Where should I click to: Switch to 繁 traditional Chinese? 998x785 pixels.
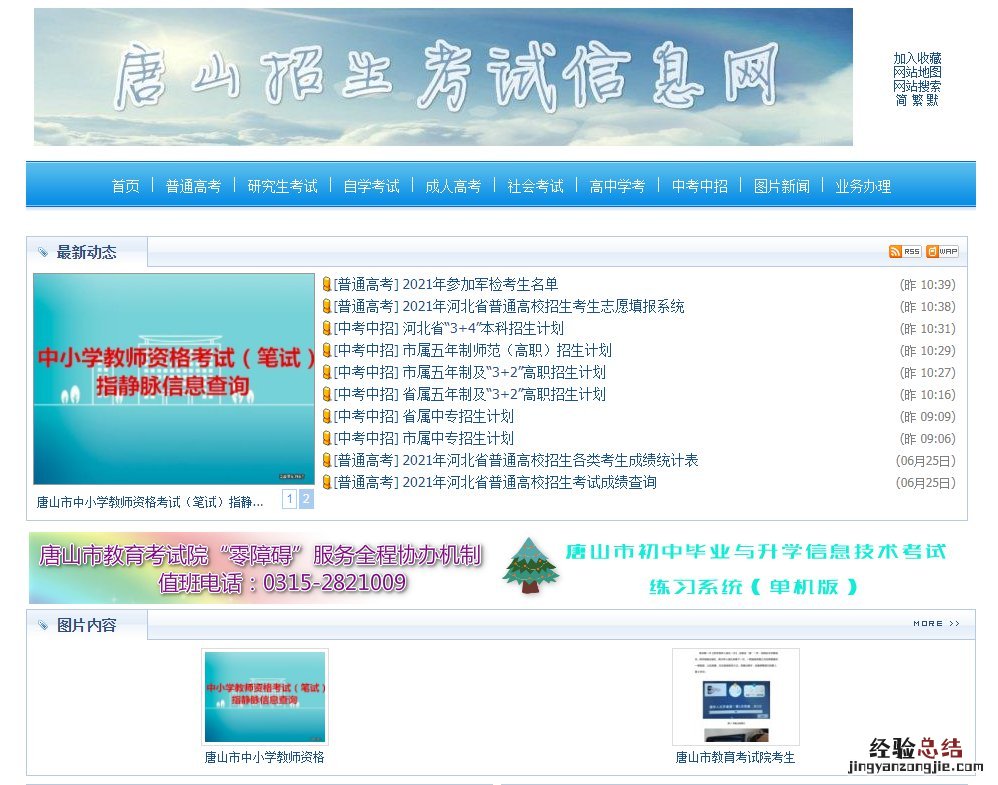[917, 100]
